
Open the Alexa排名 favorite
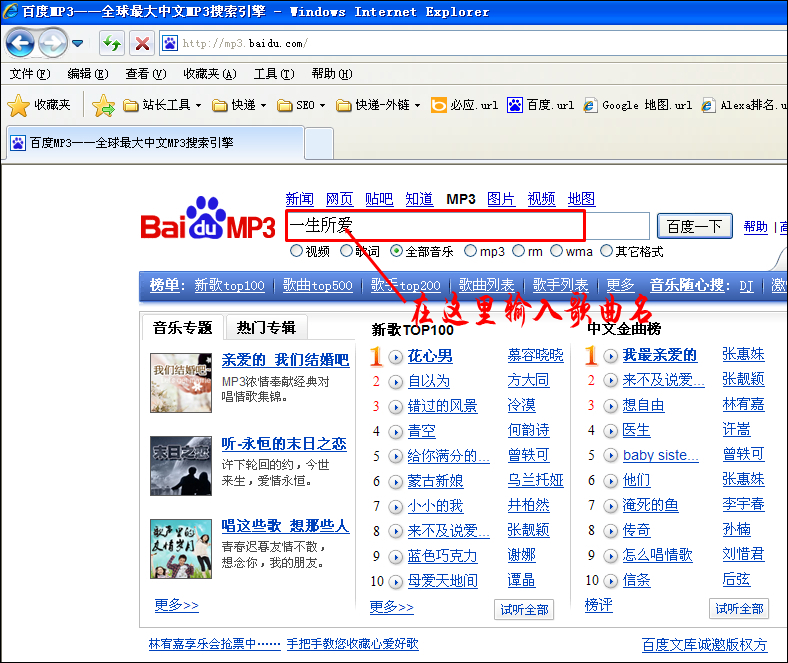(x=745, y=105)
